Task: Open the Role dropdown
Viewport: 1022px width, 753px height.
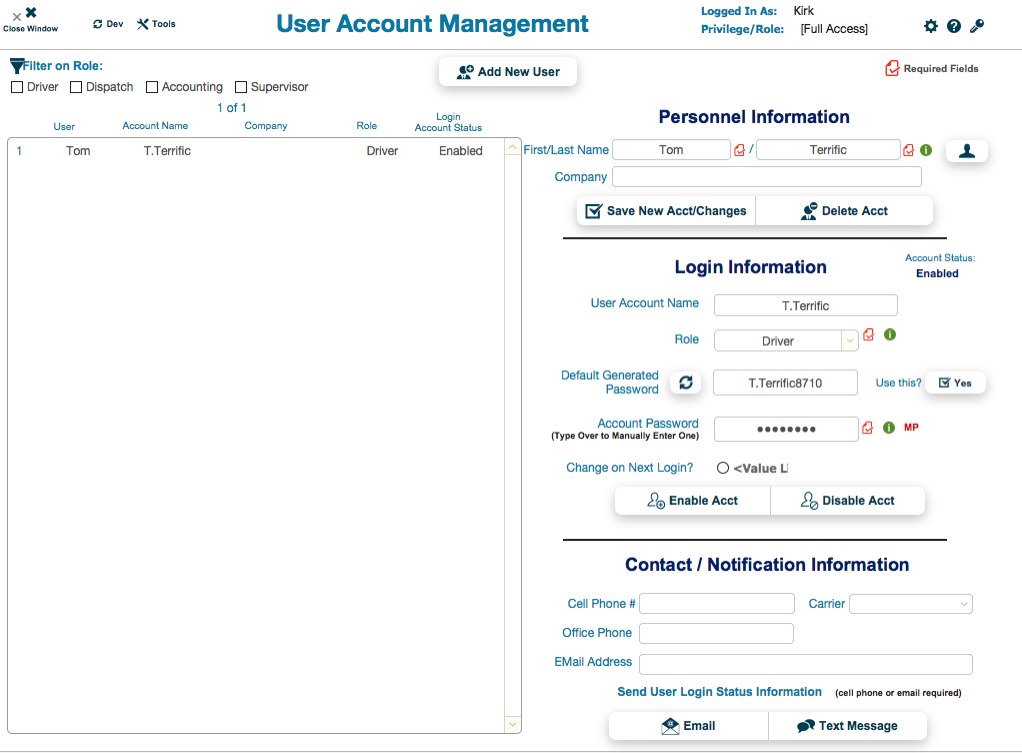Action: point(786,341)
